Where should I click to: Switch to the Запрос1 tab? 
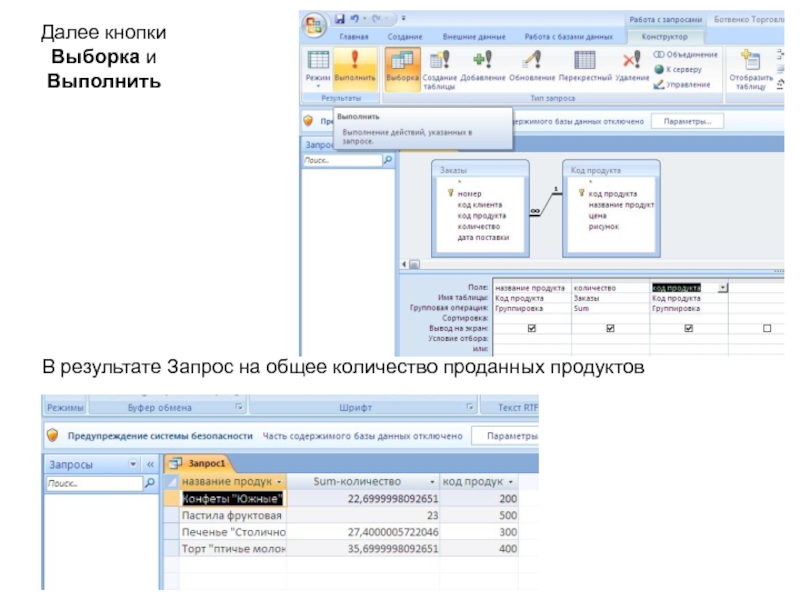(199, 463)
